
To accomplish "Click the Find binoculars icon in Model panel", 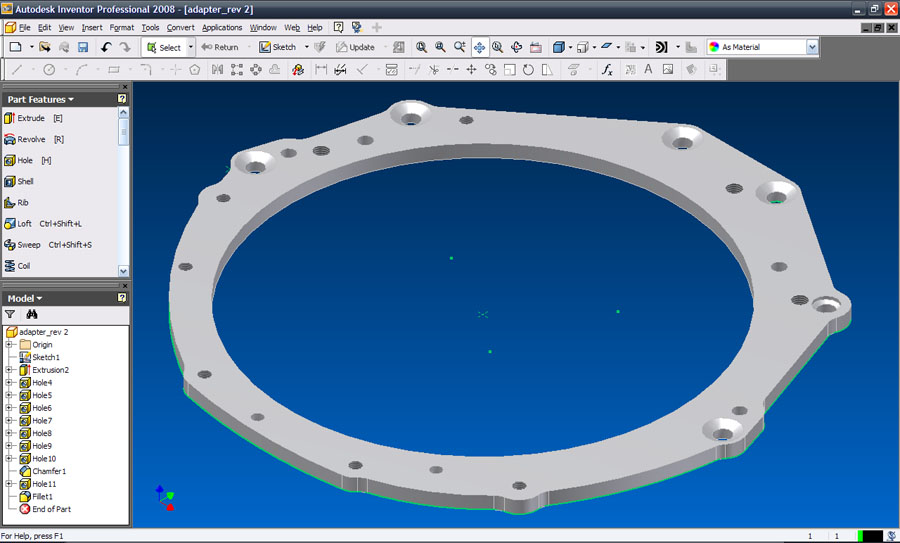I will click(x=32, y=314).
